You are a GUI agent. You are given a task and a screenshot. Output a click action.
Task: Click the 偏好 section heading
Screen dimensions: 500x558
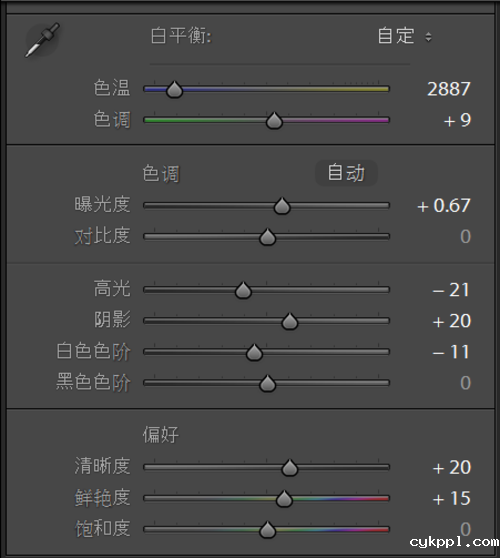point(161,435)
